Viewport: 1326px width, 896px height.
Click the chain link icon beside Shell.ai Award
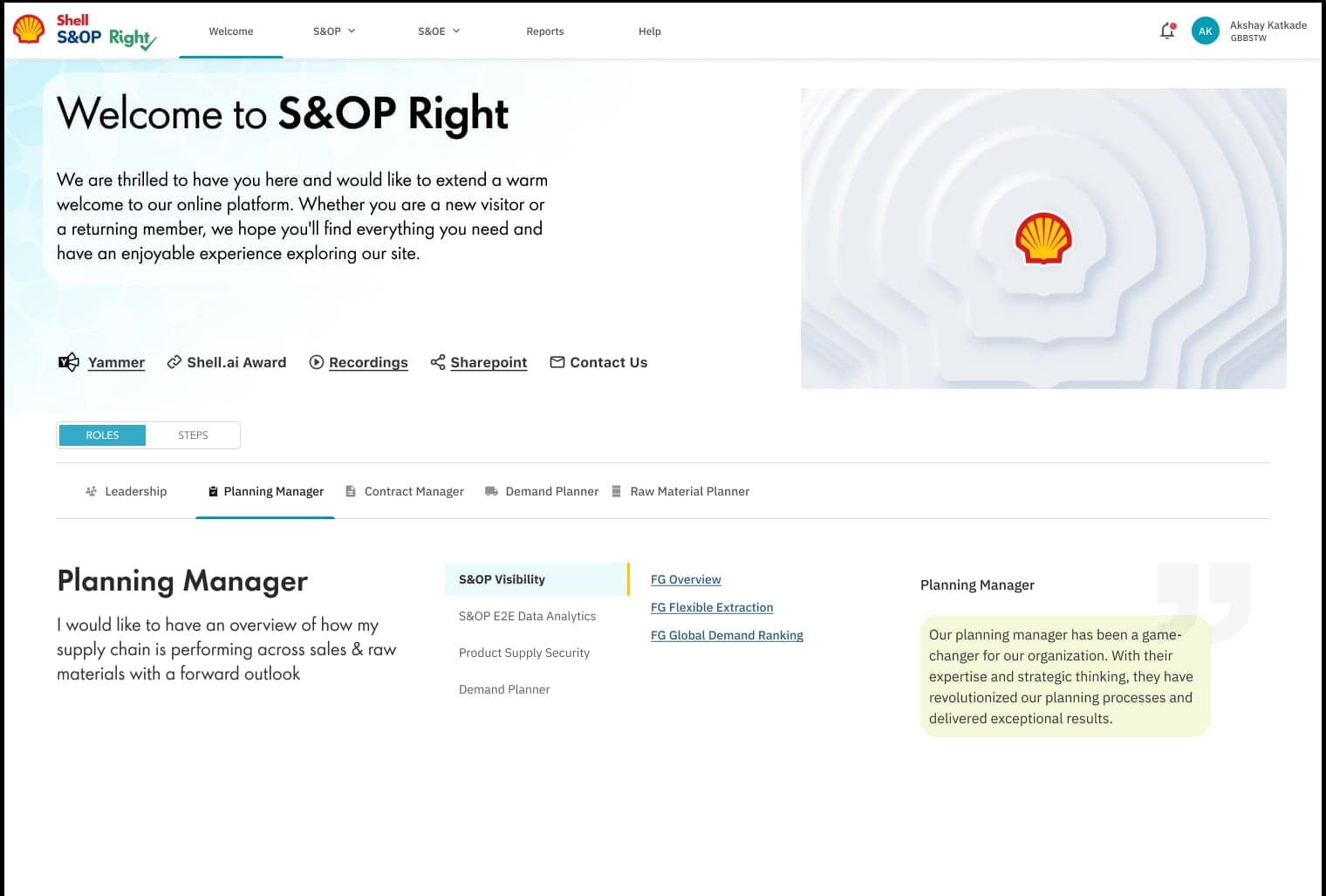(x=174, y=362)
